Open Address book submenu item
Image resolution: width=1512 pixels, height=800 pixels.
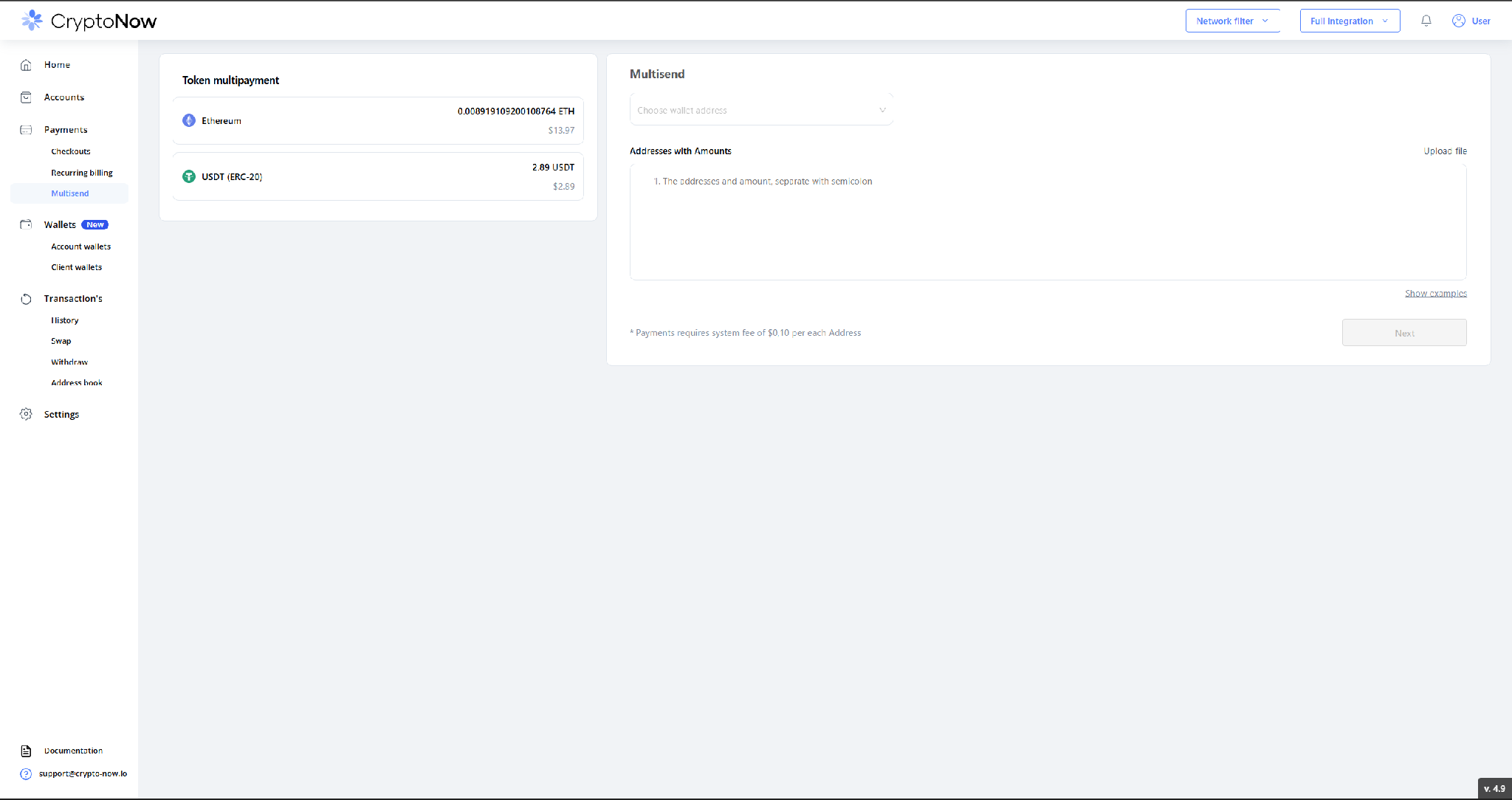(77, 382)
